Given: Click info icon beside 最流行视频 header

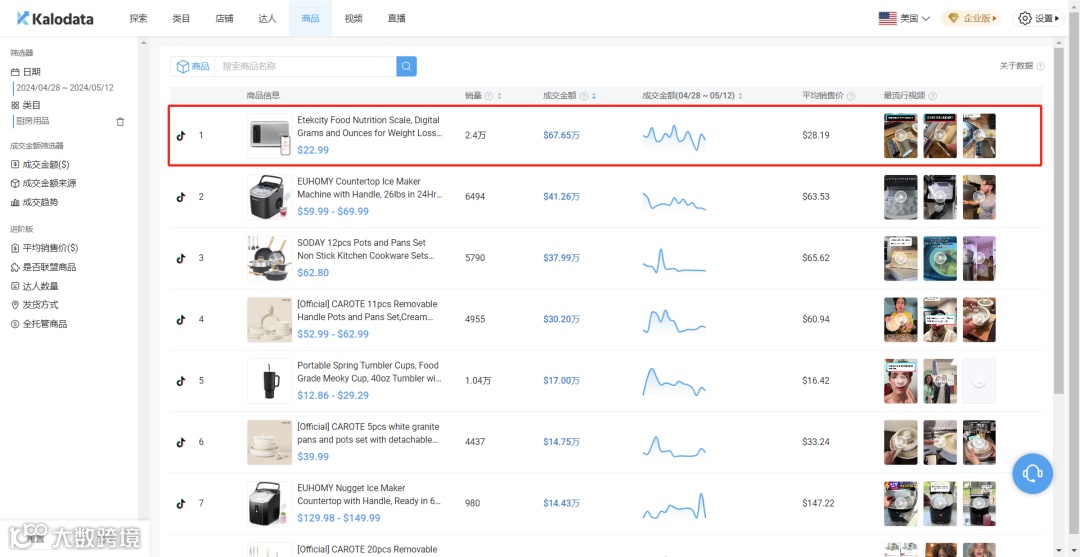Looking at the screenshot, I should [933, 96].
